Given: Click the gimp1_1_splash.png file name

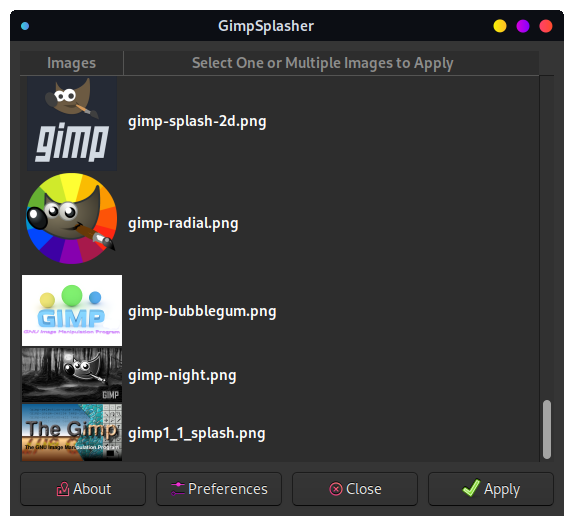Looking at the screenshot, I should [197, 433].
